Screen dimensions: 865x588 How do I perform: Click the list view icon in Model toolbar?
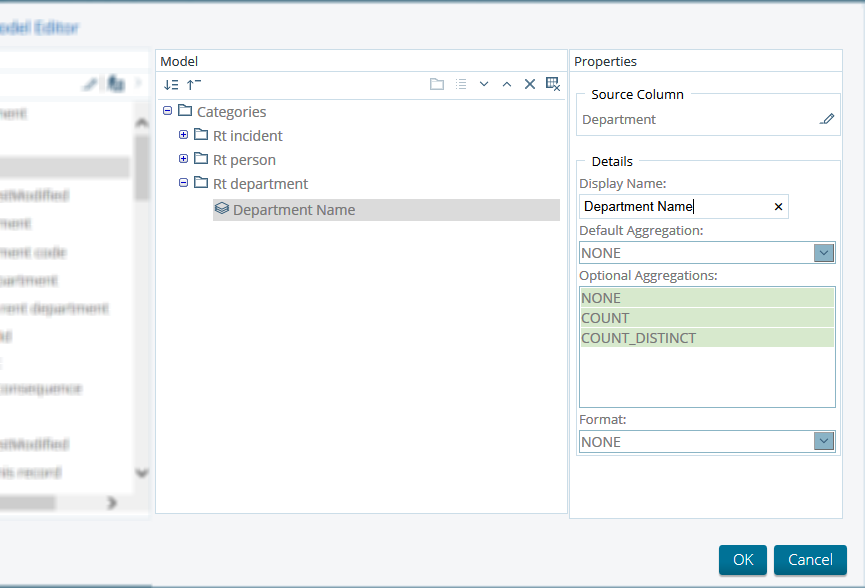point(461,84)
